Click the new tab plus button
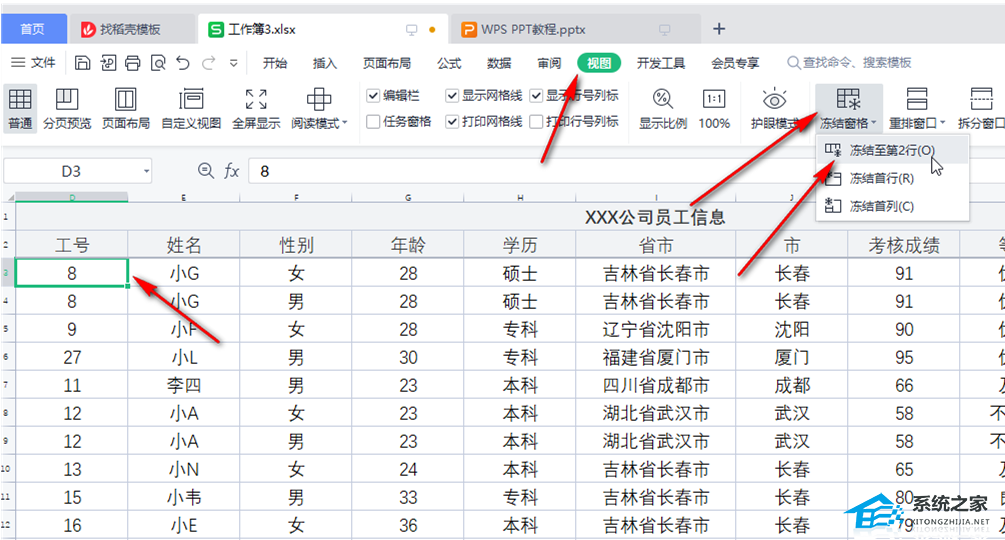The width and height of the screenshot is (1005, 540). pos(718,28)
